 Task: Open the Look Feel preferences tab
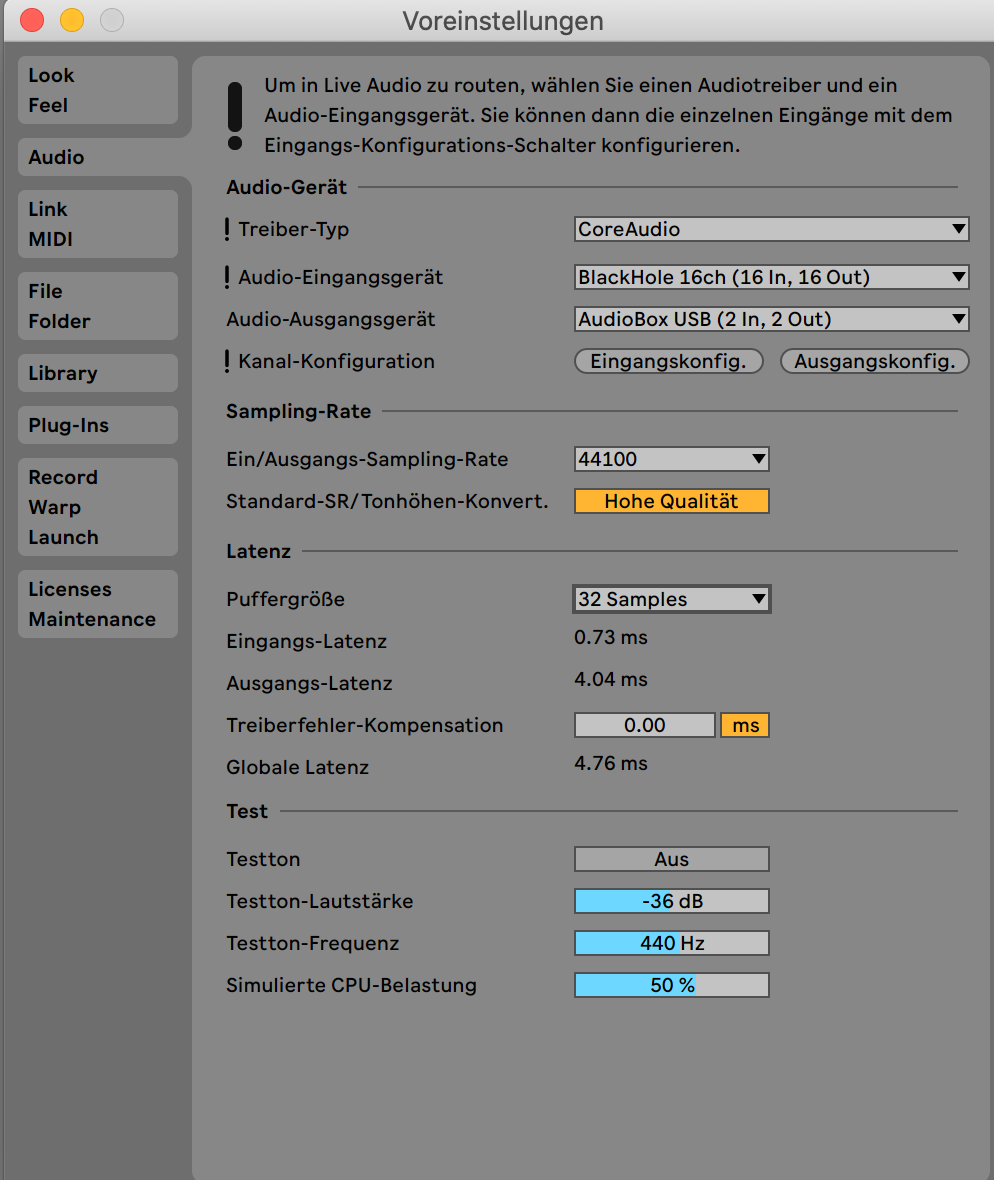tap(97, 90)
